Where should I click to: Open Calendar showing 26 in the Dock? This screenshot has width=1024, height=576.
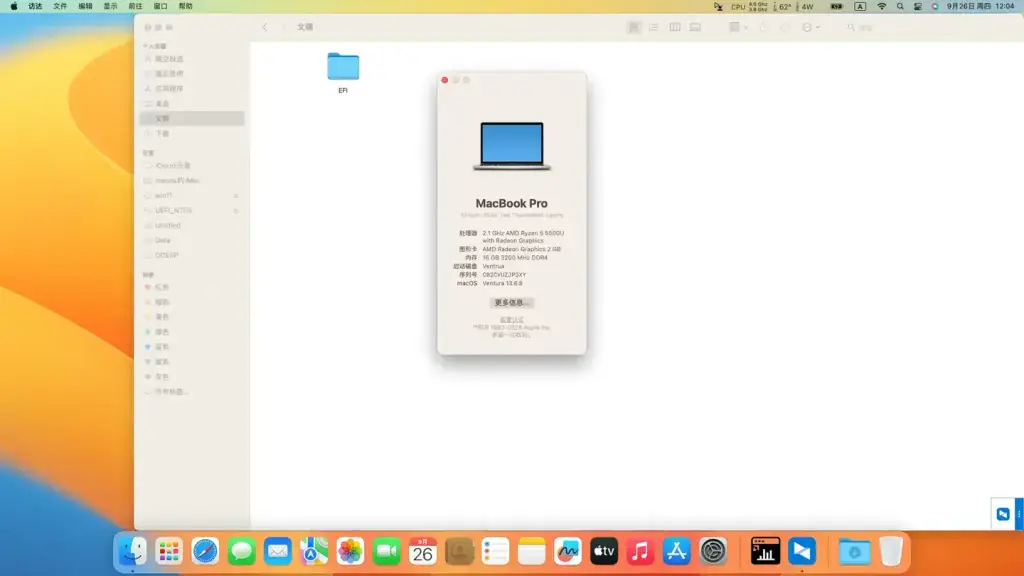pyautogui.click(x=423, y=552)
